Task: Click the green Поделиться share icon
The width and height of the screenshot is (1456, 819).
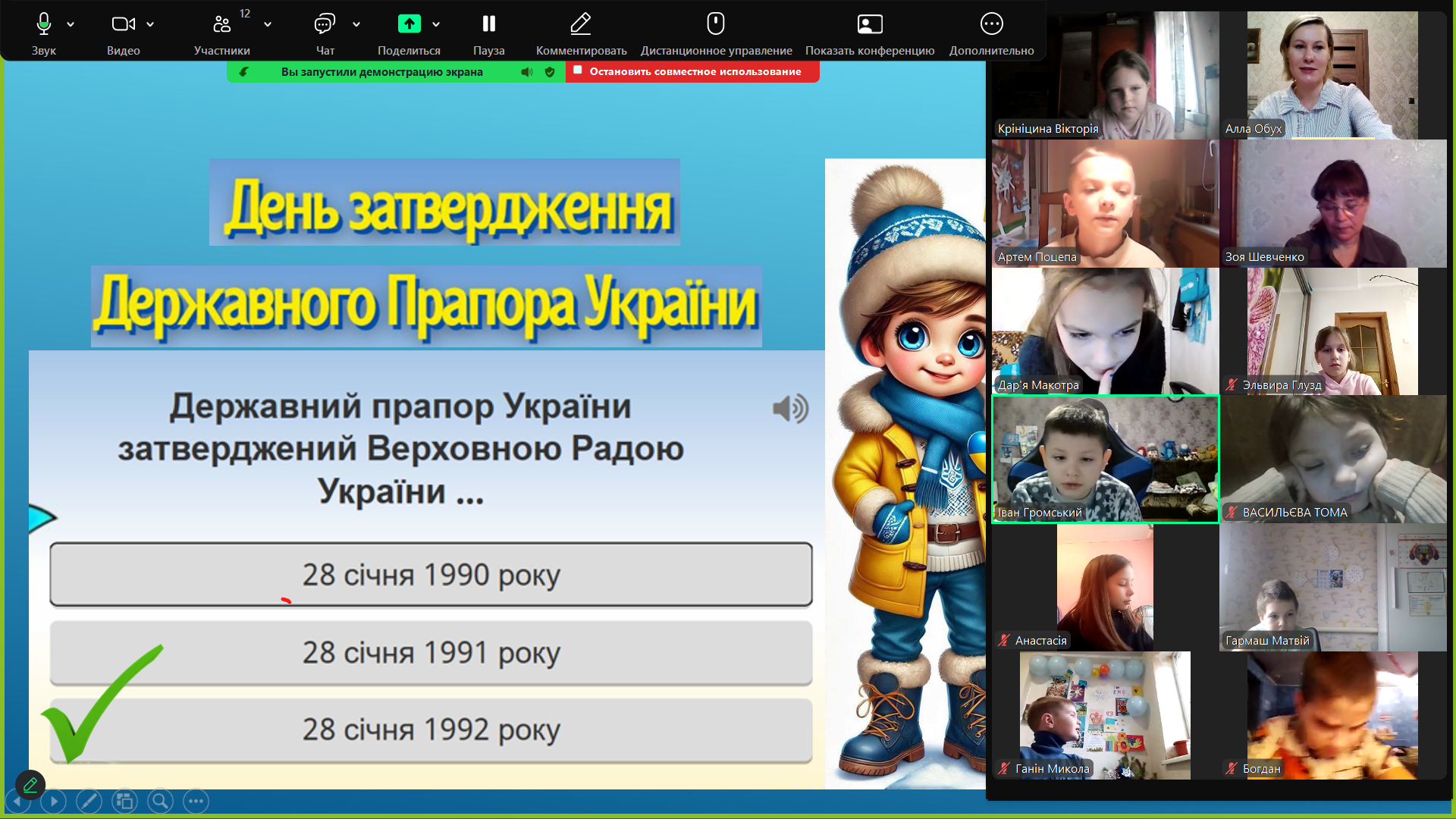Action: pyautogui.click(x=409, y=24)
